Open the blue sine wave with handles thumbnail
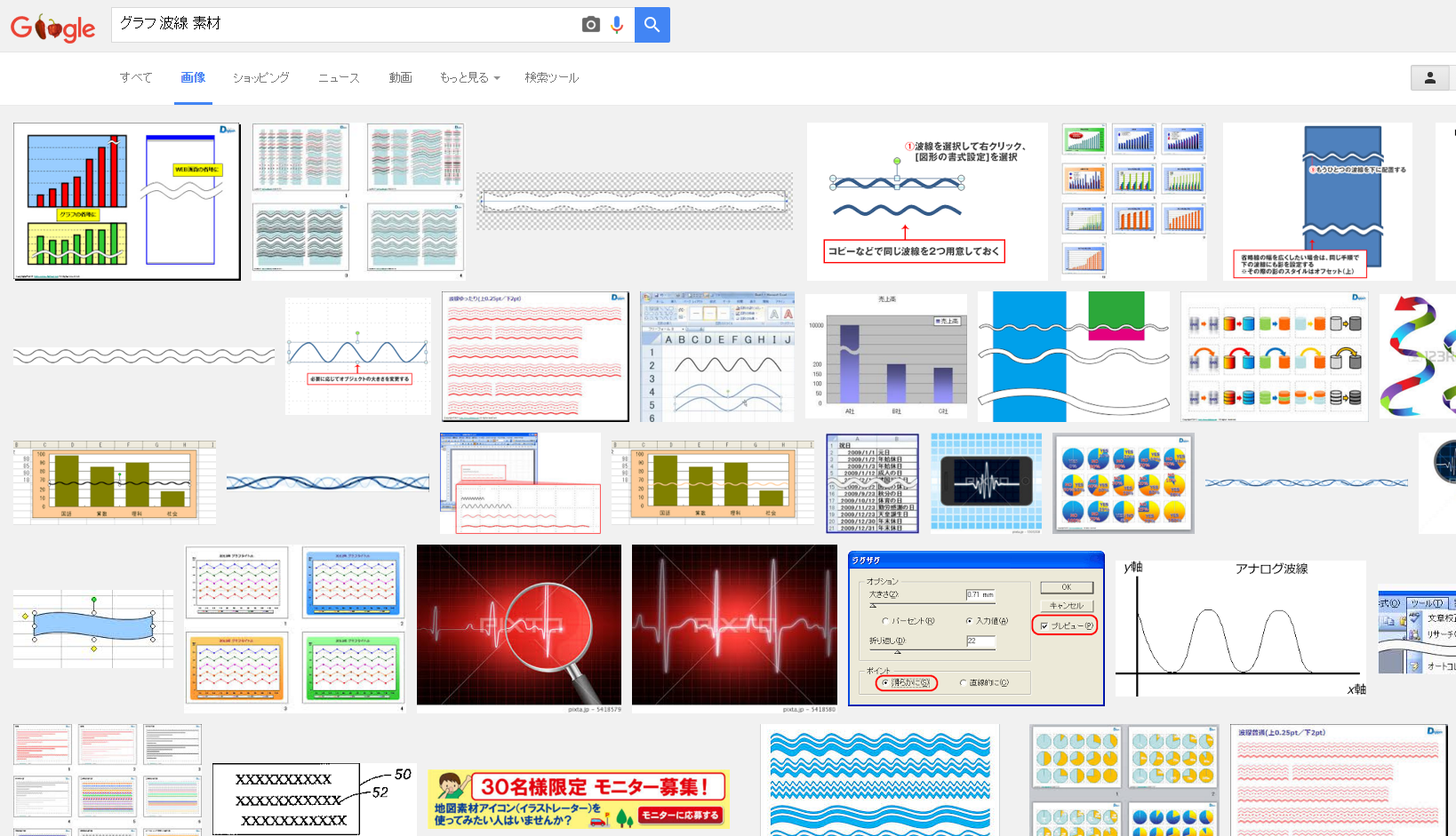This screenshot has height=836, width=1456. tap(358, 356)
